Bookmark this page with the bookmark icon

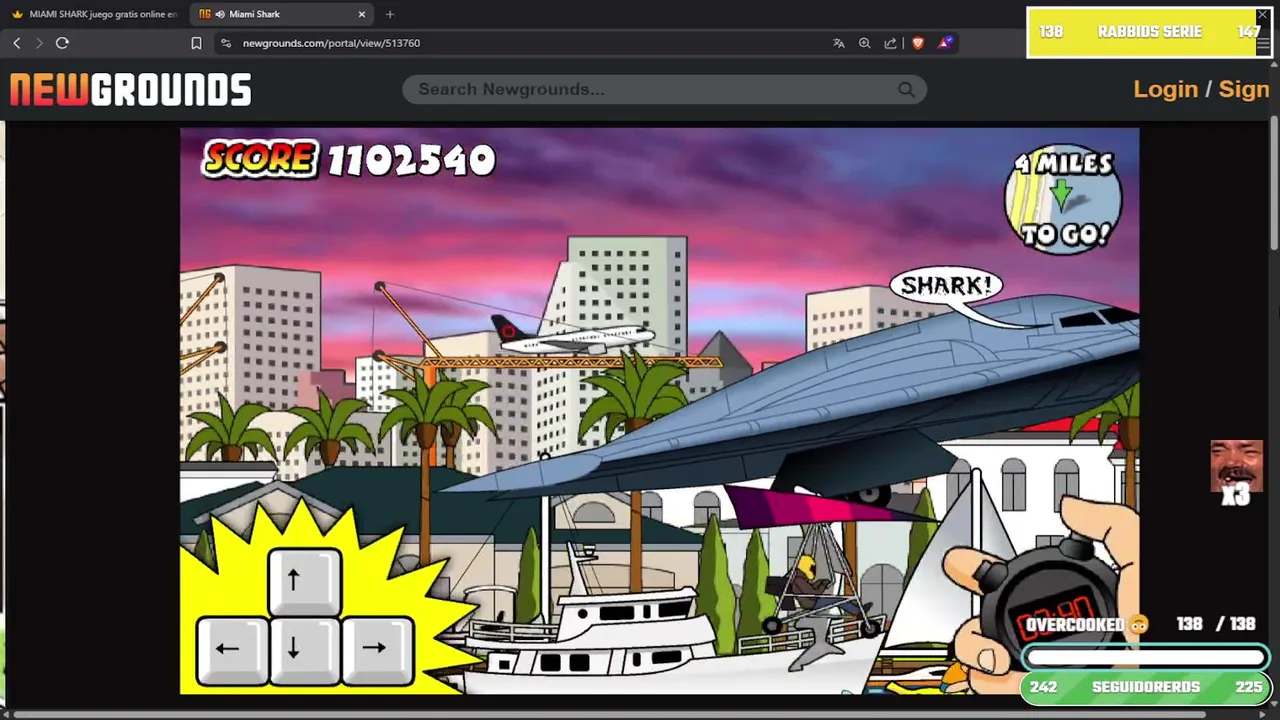coord(196,43)
